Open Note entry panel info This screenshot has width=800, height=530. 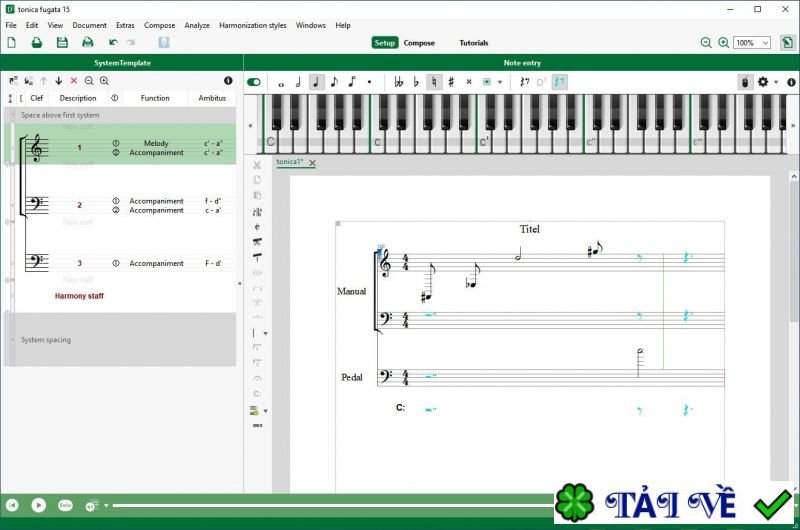pyautogui.click(x=791, y=82)
